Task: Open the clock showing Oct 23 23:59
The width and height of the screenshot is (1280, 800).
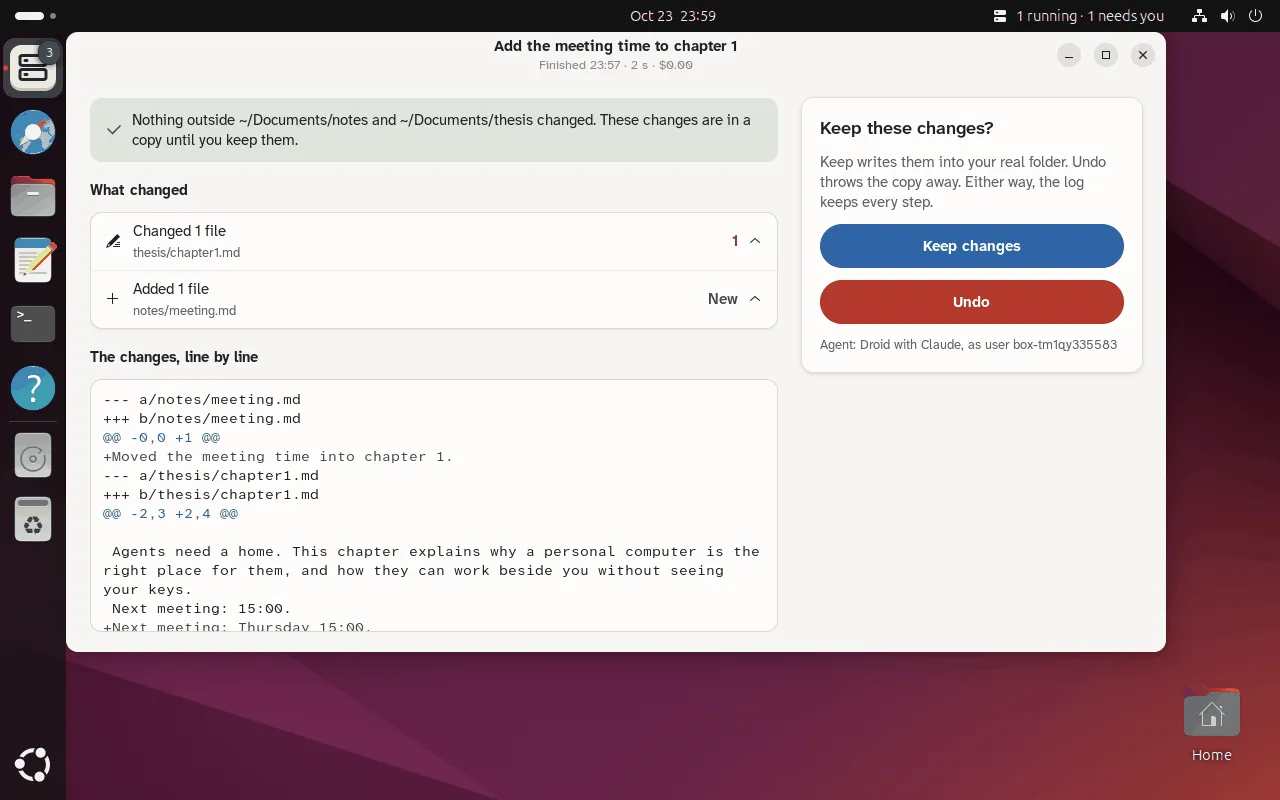Action: [673, 16]
